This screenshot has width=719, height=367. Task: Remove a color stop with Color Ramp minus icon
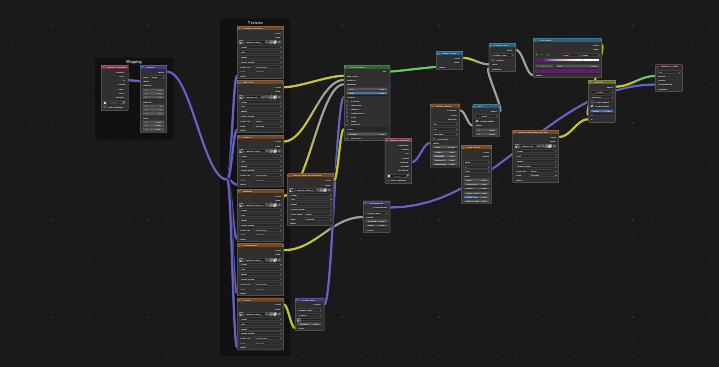pyautogui.click(x=542, y=55)
